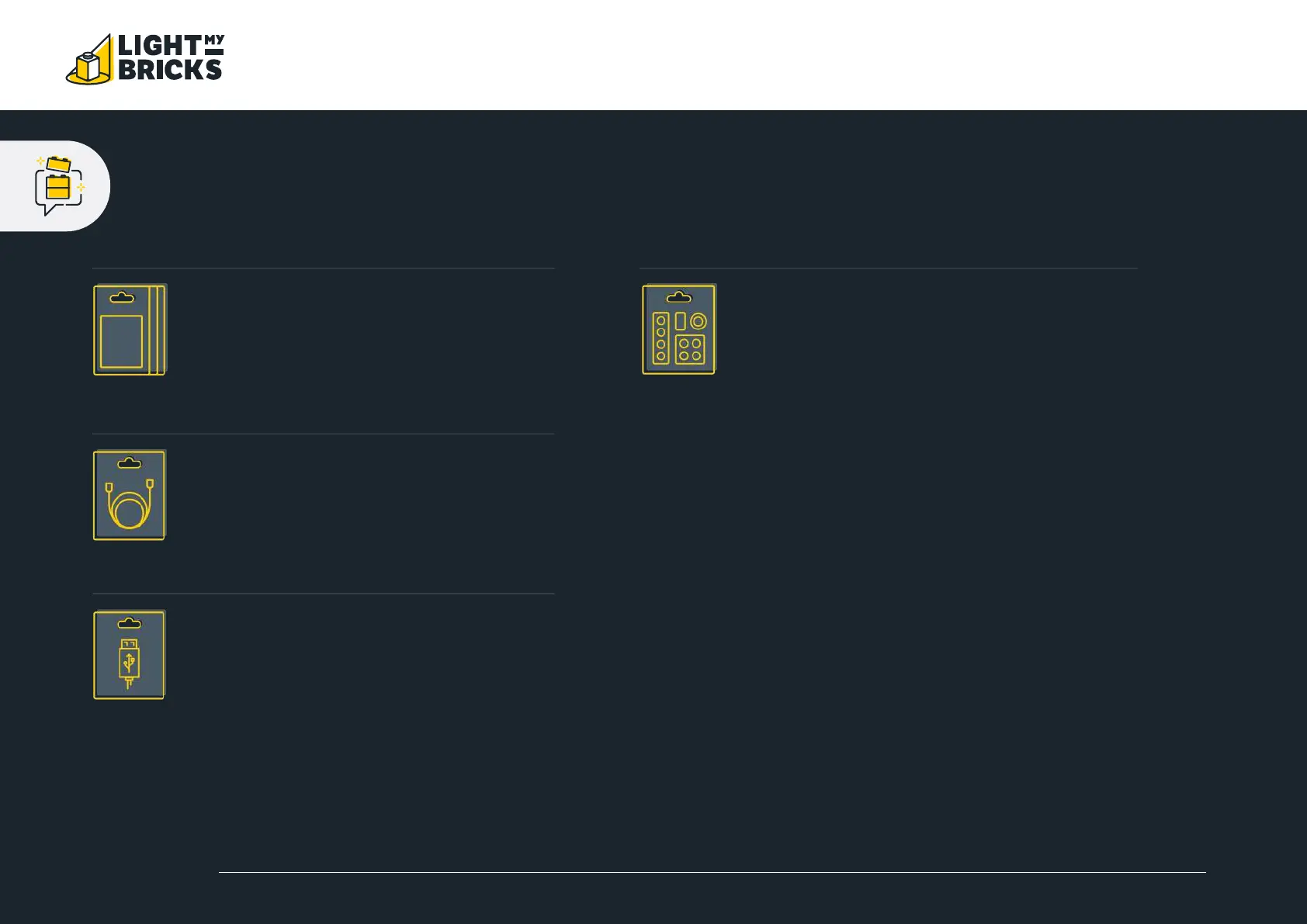This screenshot has height=924, width=1307.
Task: Click the Light My Bricks logo brick icon
Action: [x=90, y=62]
